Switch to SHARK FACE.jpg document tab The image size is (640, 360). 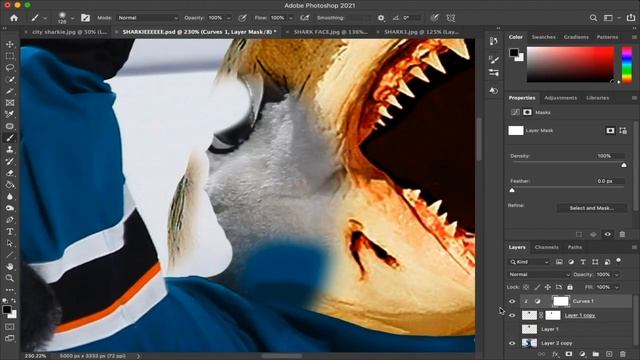330,32
